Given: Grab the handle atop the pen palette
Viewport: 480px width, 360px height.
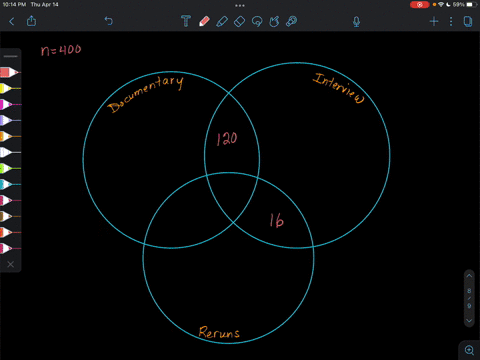Looking at the screenshot, I should point(10,56).
